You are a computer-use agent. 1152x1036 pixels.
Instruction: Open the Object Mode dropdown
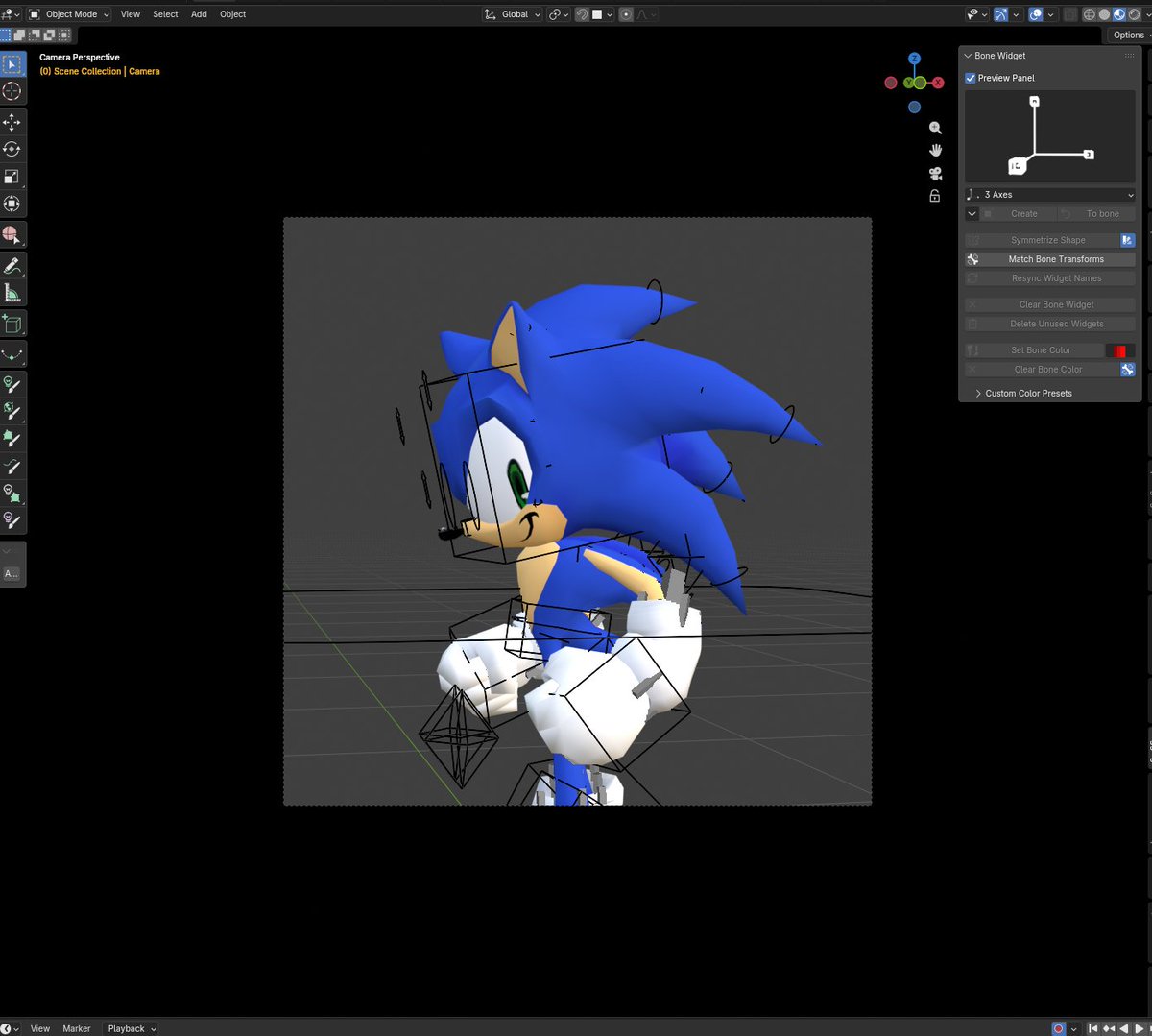68,14
